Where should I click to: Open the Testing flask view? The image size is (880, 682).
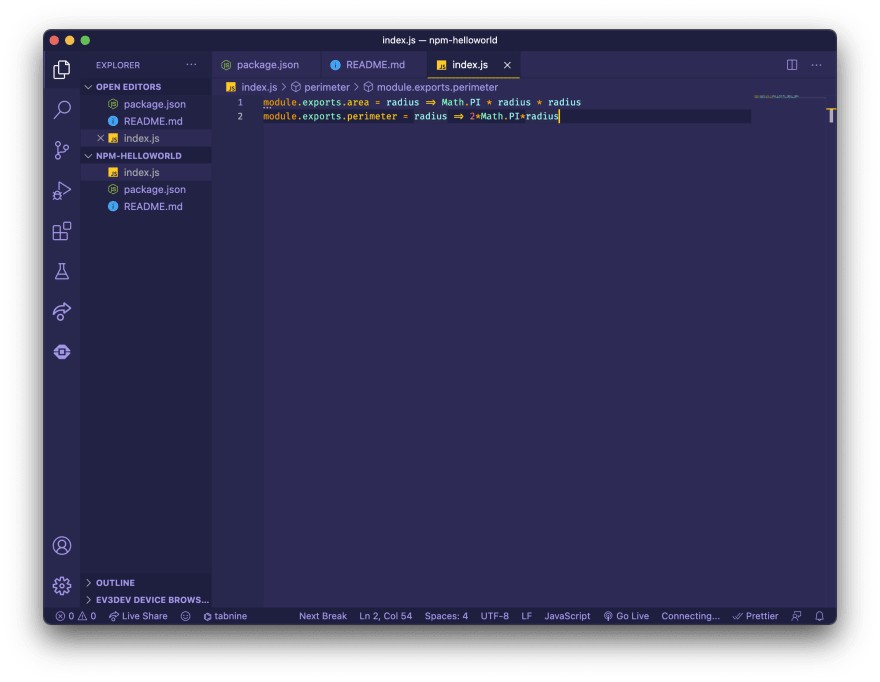point(62,272)
